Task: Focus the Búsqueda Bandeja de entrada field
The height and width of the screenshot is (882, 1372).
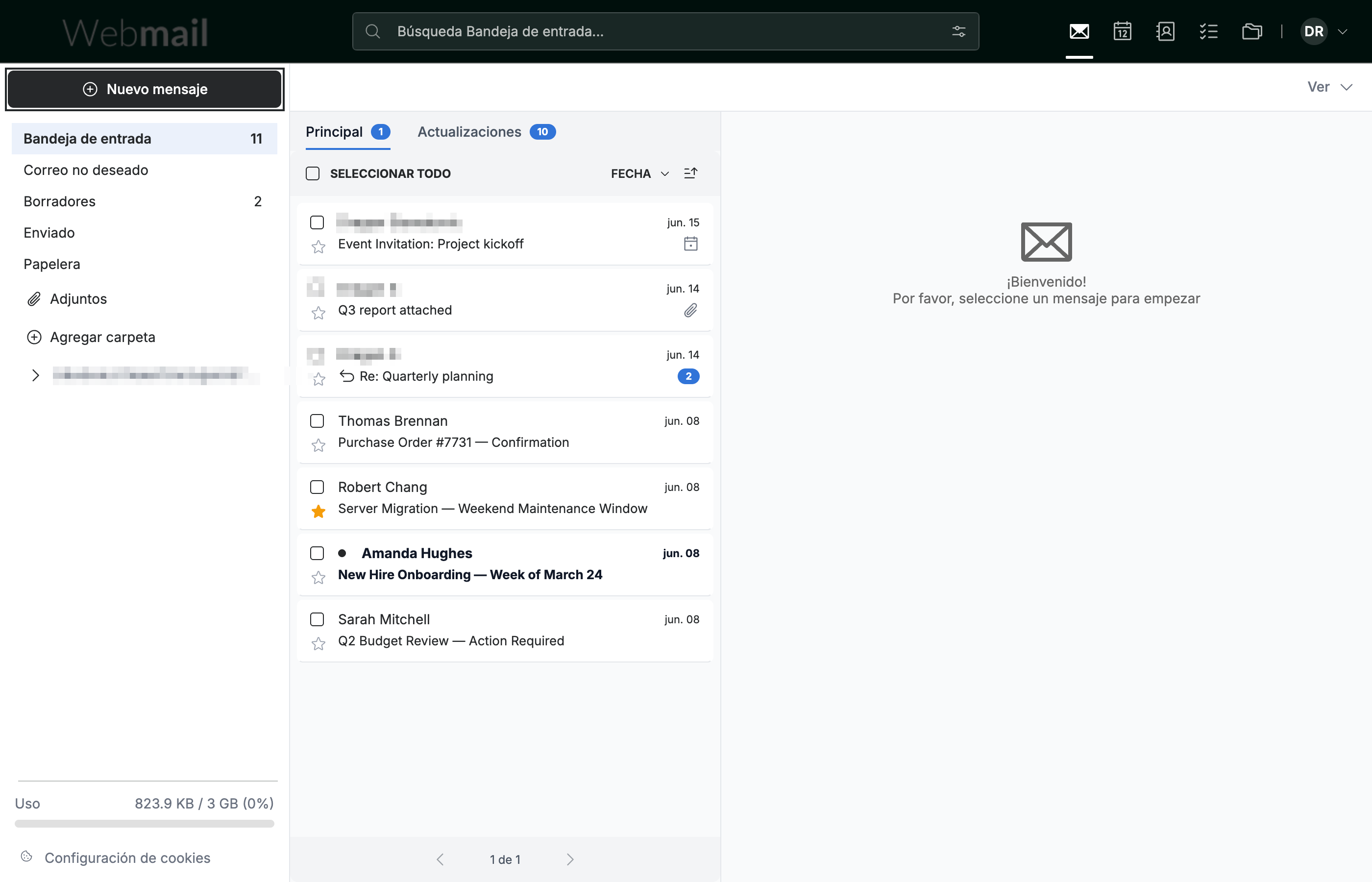Action: click(665, 31)
